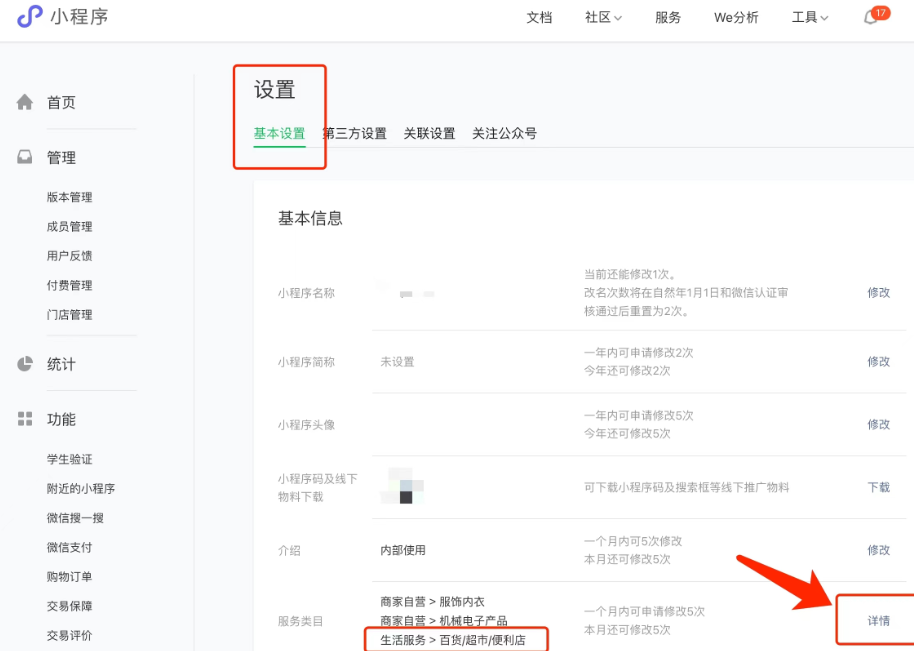The image size is (914, 651).
Task: Open 微信支付 in the sidebar
Action: (x=69, y=547)
